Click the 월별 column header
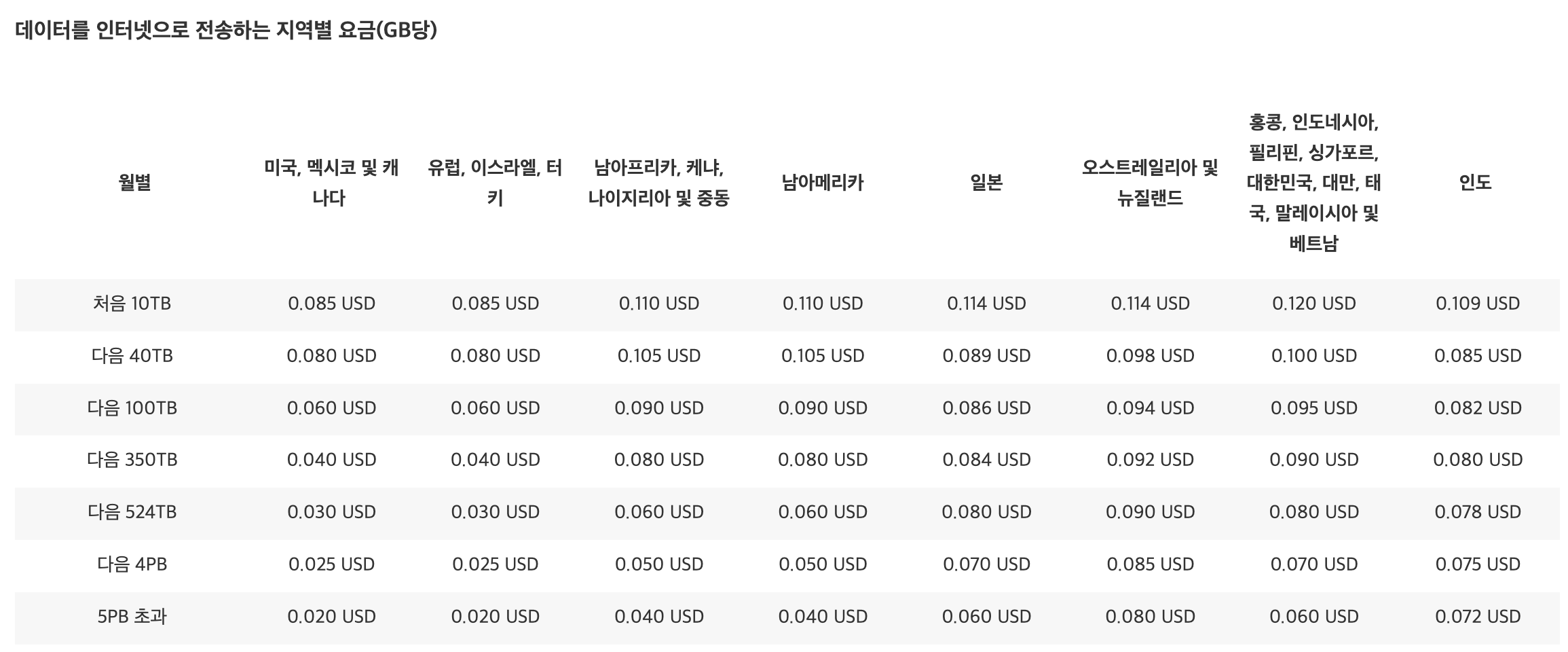This screenshot has width=1568, height=652. tap(134, 183)
